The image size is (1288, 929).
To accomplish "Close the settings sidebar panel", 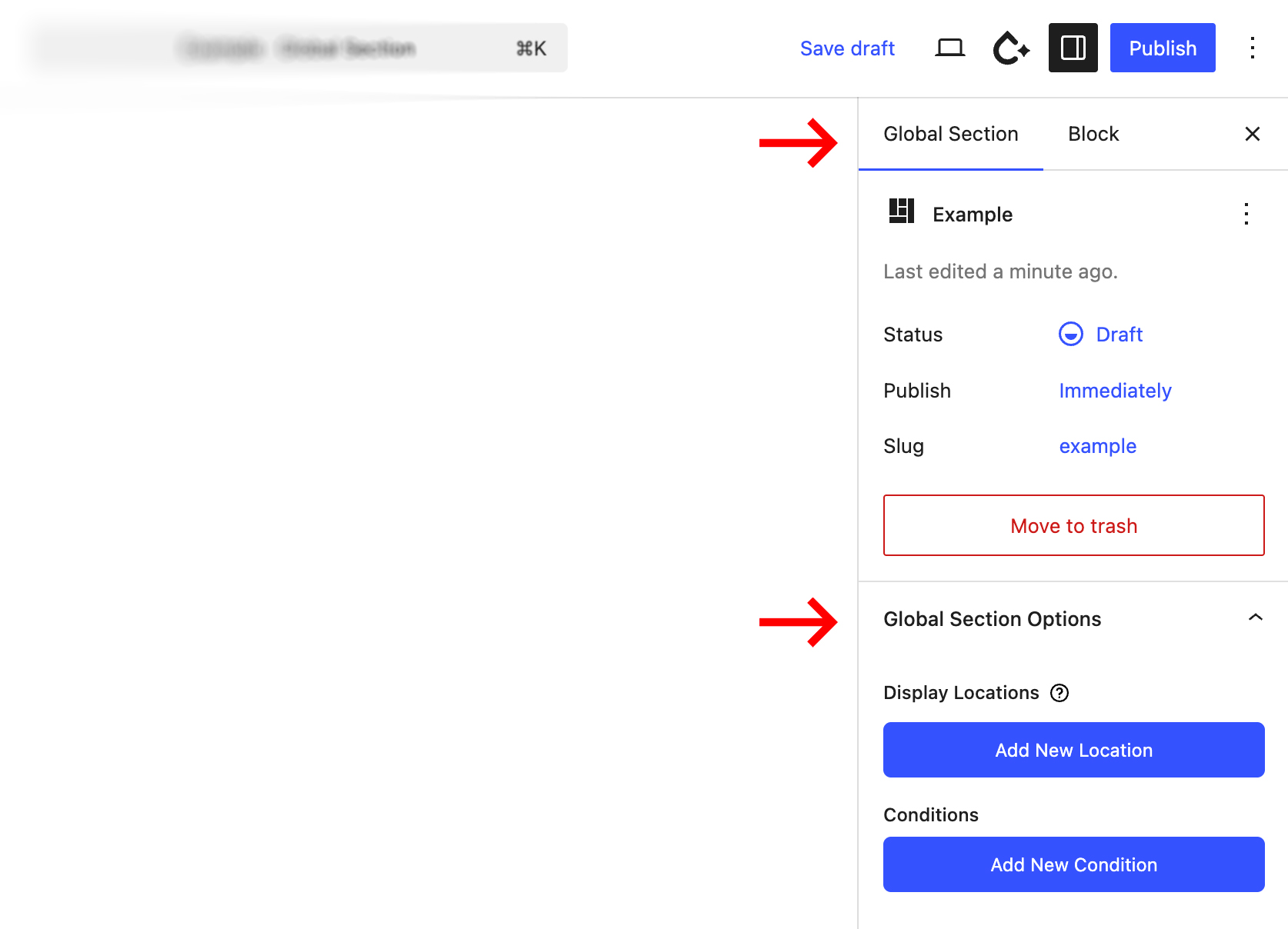I will click(1252, 134).
